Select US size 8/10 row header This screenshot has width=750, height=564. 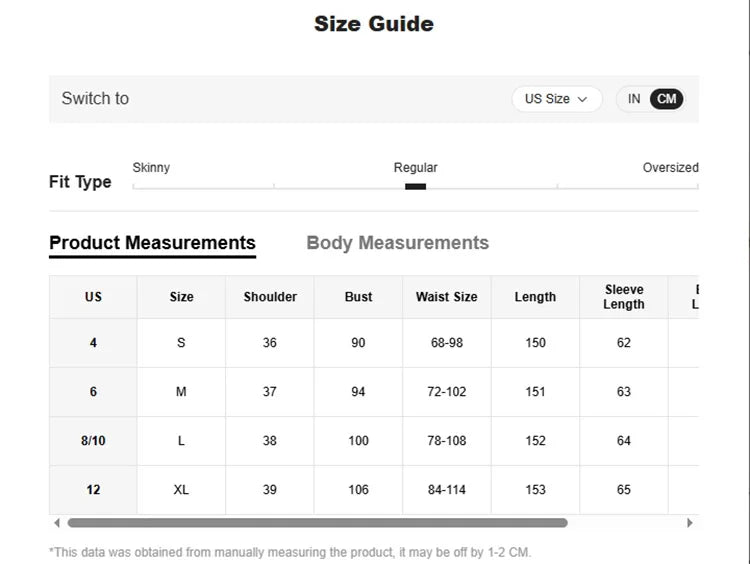(93, 441)
